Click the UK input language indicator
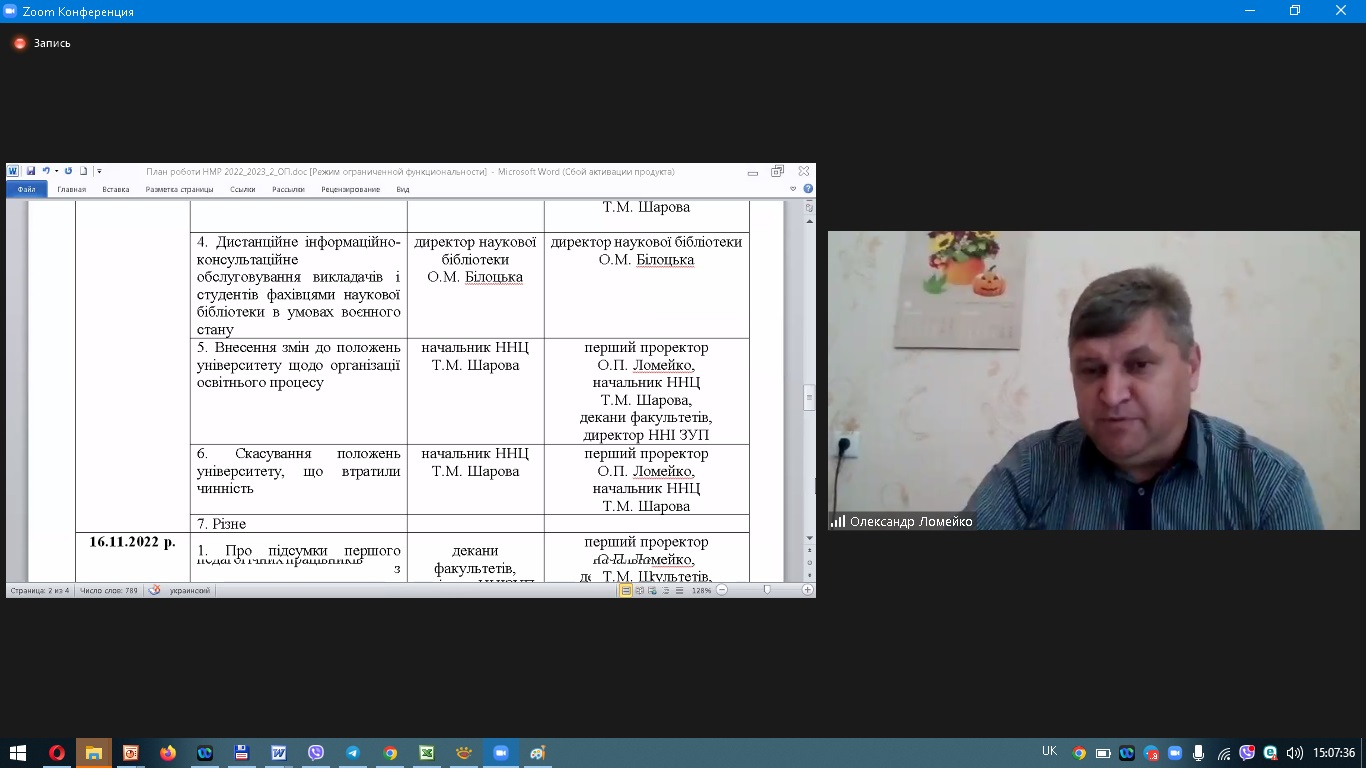The height and width of the screenshot is (770, 1366). click(1049, 752)
